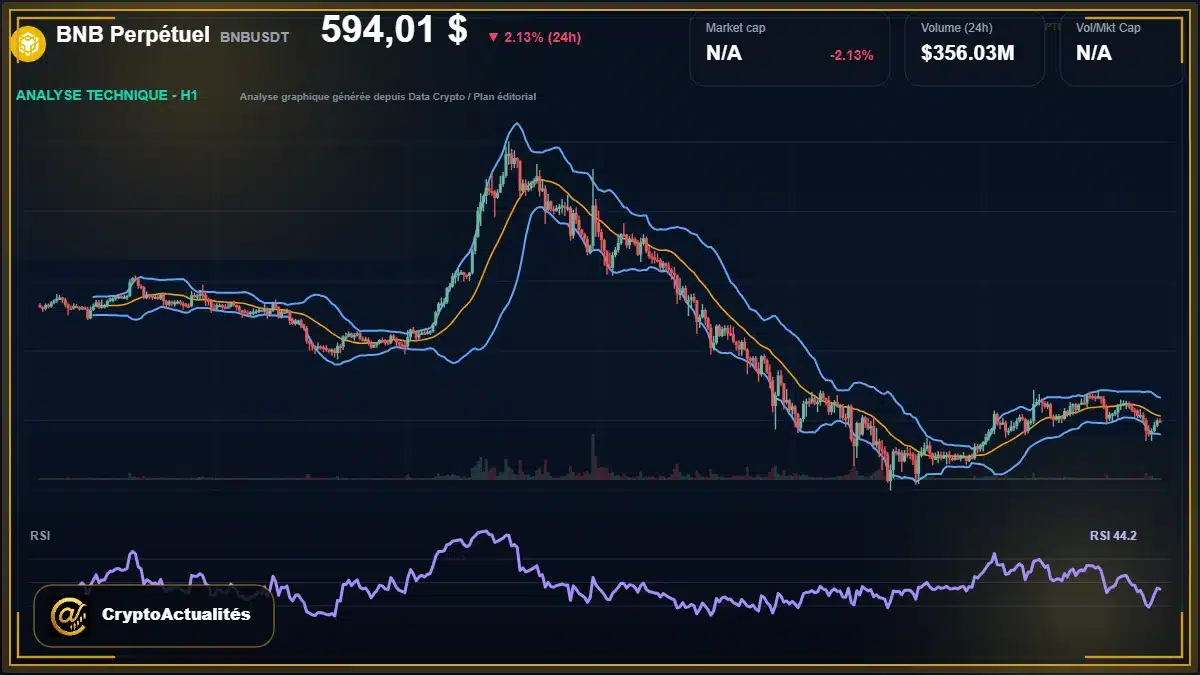Image resolution: width=1200 pixels, height=675 pixels.
Task: Click the -2.13% value in Market cap card
Action: click(x=852, y=55)
